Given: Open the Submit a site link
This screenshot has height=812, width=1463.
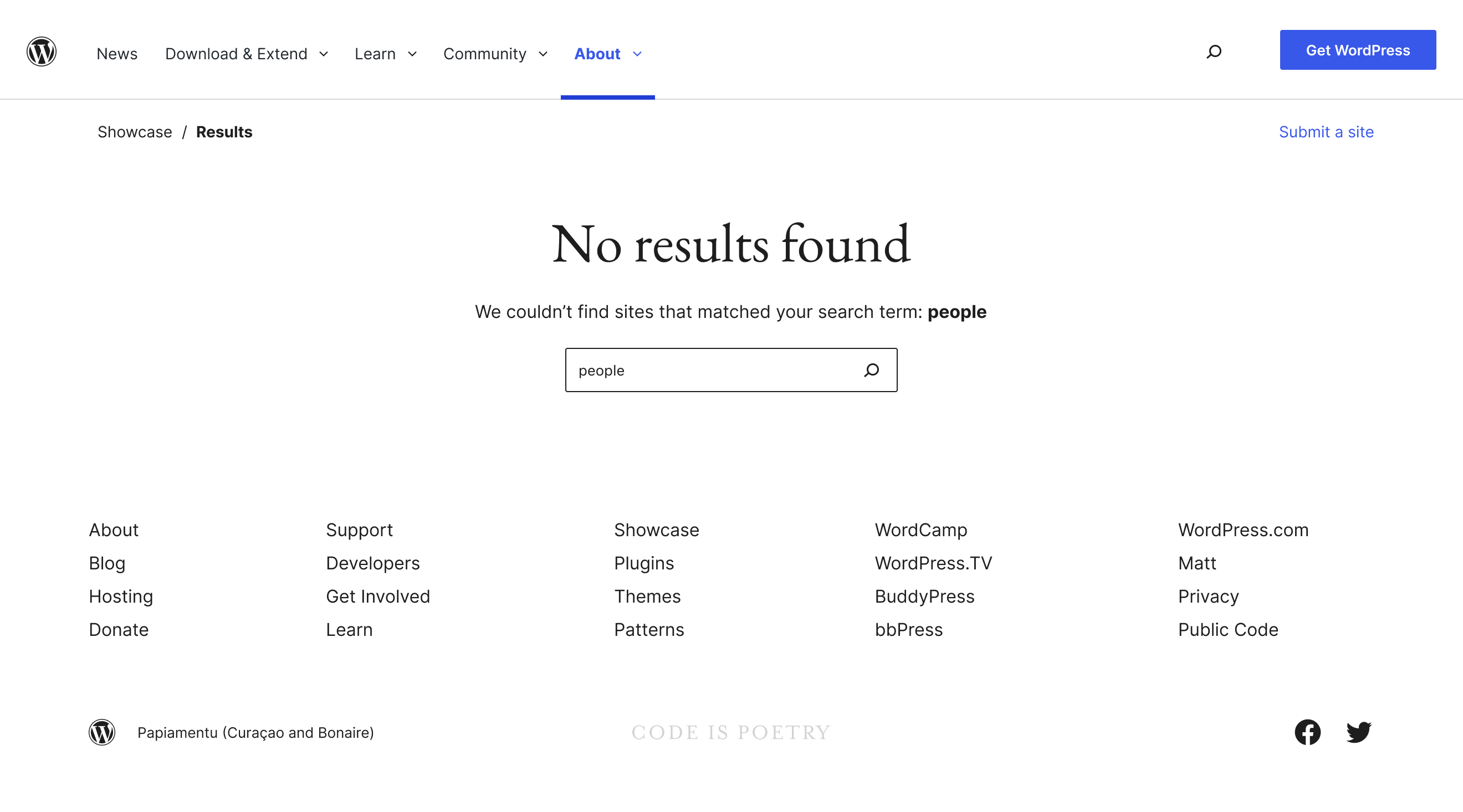Looking at the screenshot, I should tap(1326, 132).
